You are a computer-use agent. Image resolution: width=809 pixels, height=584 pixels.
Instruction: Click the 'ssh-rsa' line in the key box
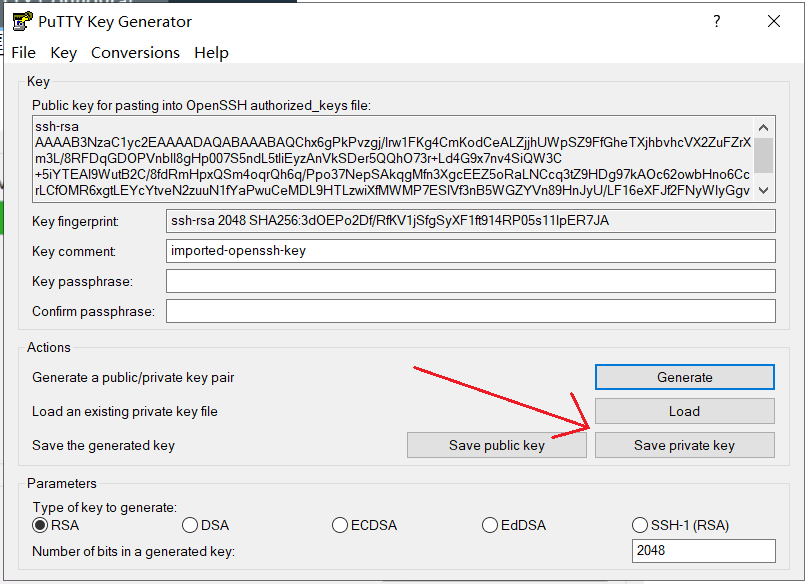coord(57,126)
